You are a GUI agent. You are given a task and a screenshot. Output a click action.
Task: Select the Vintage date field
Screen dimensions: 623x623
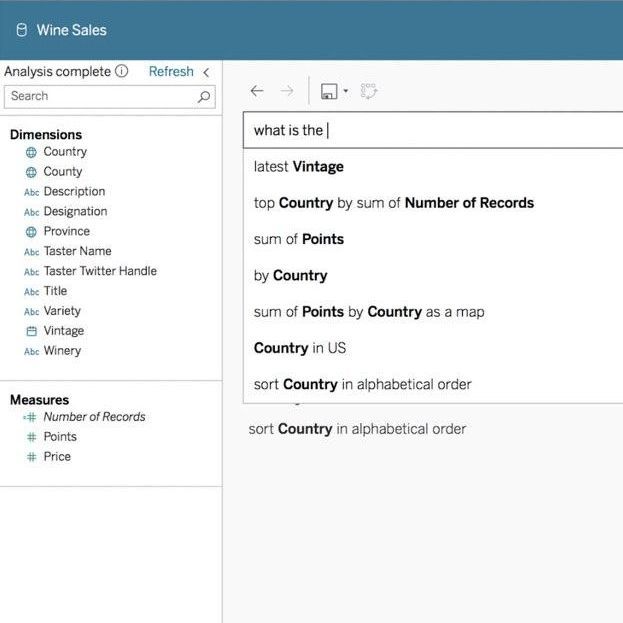[63, 331]
